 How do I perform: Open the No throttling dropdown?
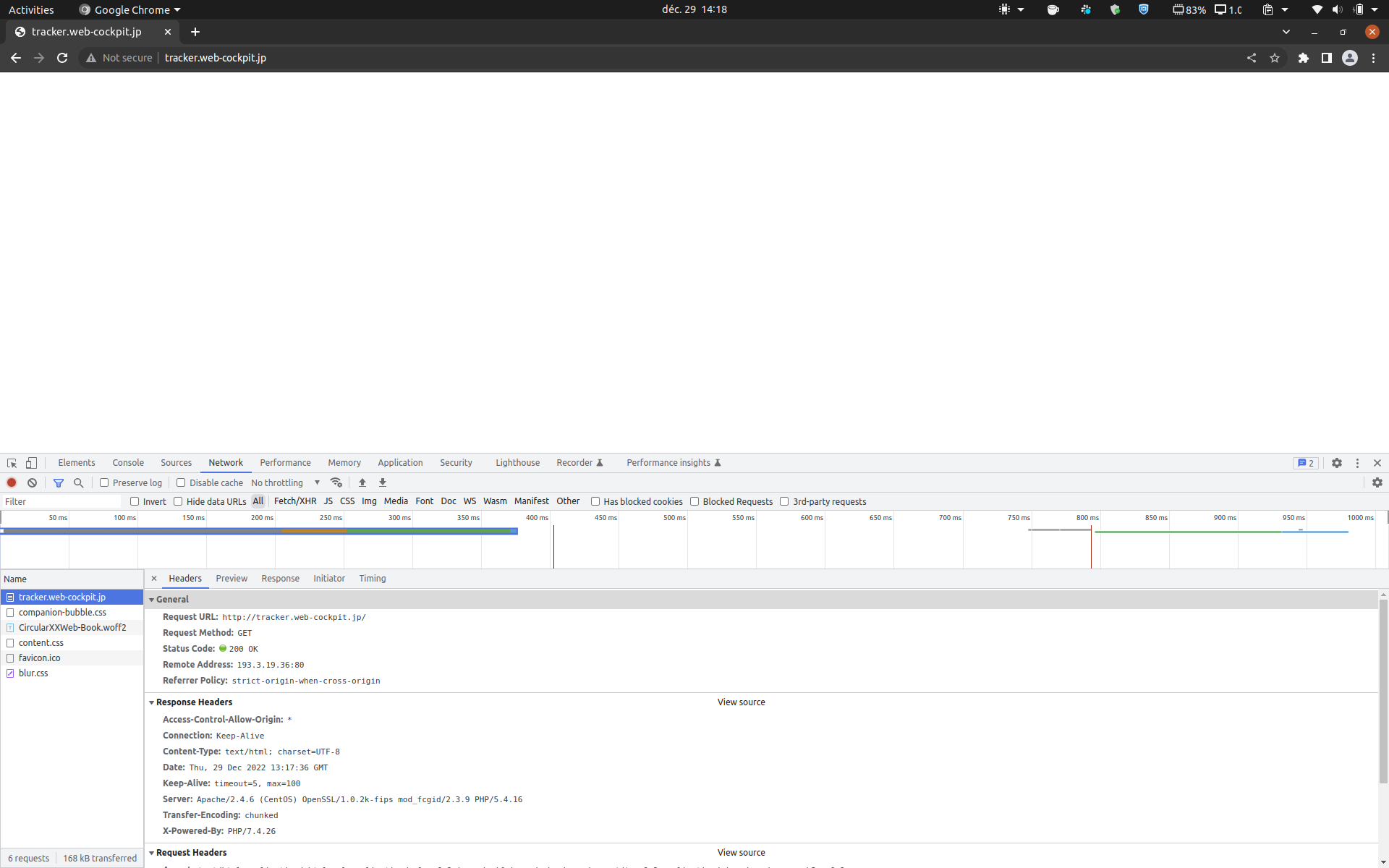tap(285, 482)
